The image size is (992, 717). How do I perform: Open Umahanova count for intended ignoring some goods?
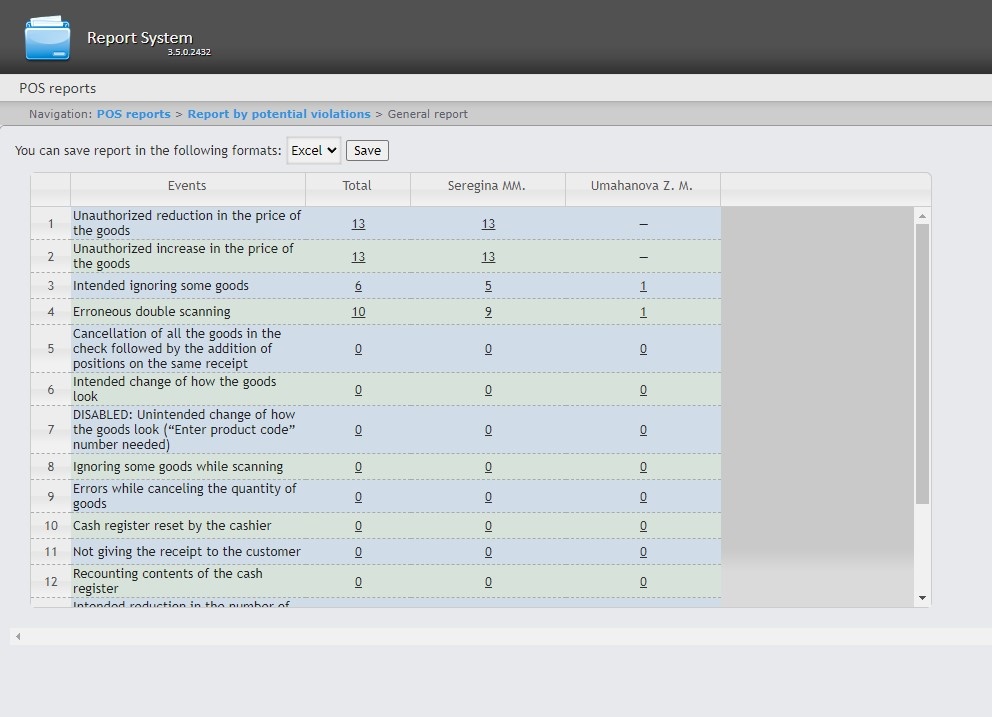click(643, 286)
